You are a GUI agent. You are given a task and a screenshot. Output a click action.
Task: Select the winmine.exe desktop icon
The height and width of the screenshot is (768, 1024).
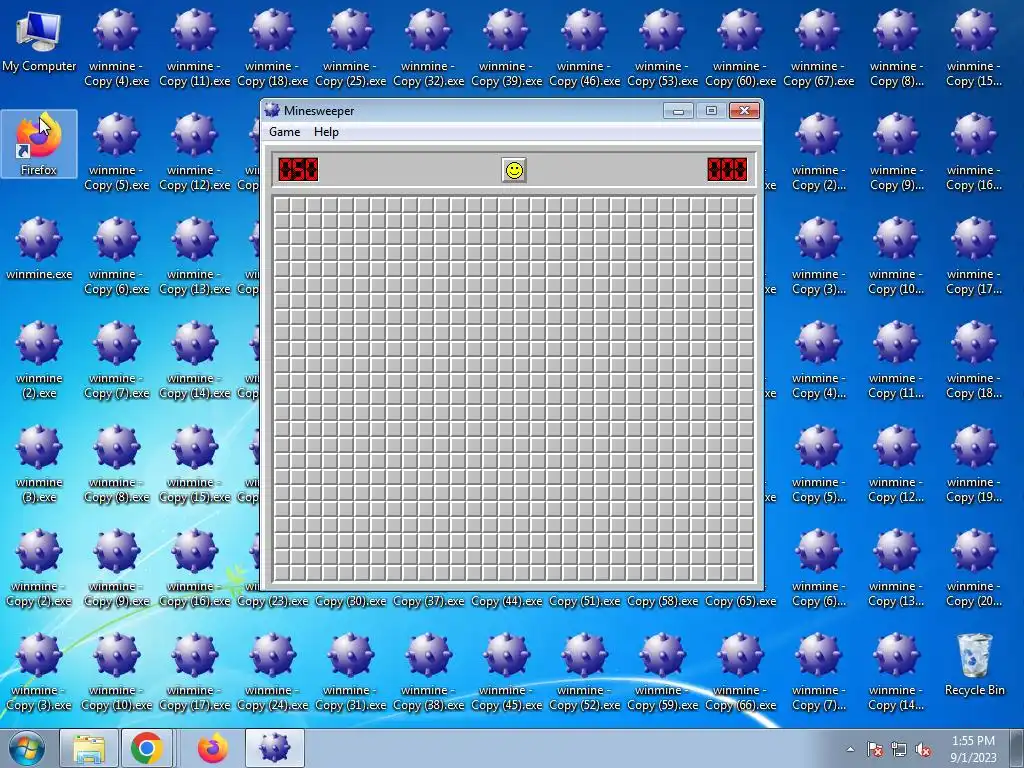pyautogui.click(x=39, y=248)
